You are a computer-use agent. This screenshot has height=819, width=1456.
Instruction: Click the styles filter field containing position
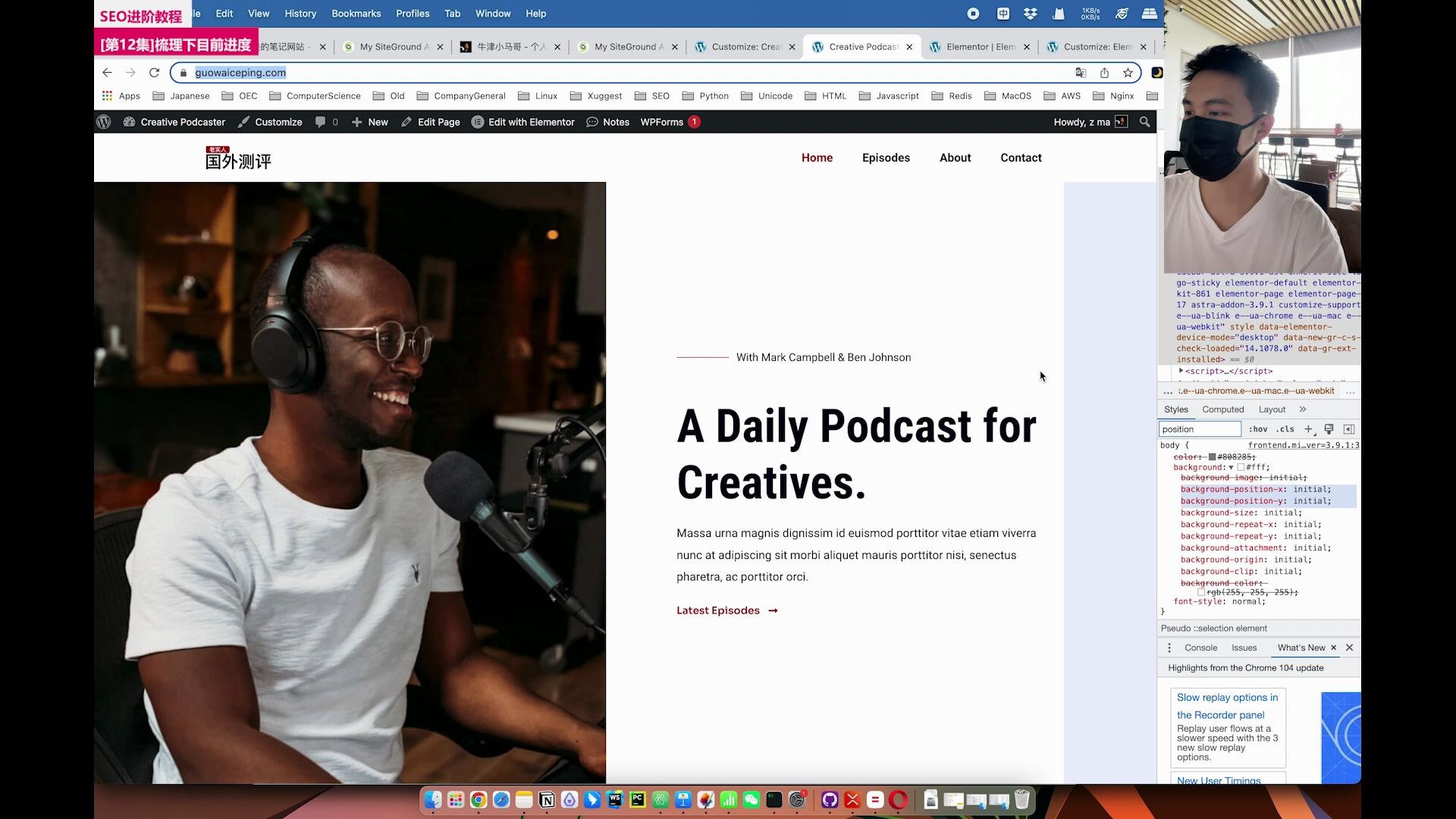point(1200,429)
